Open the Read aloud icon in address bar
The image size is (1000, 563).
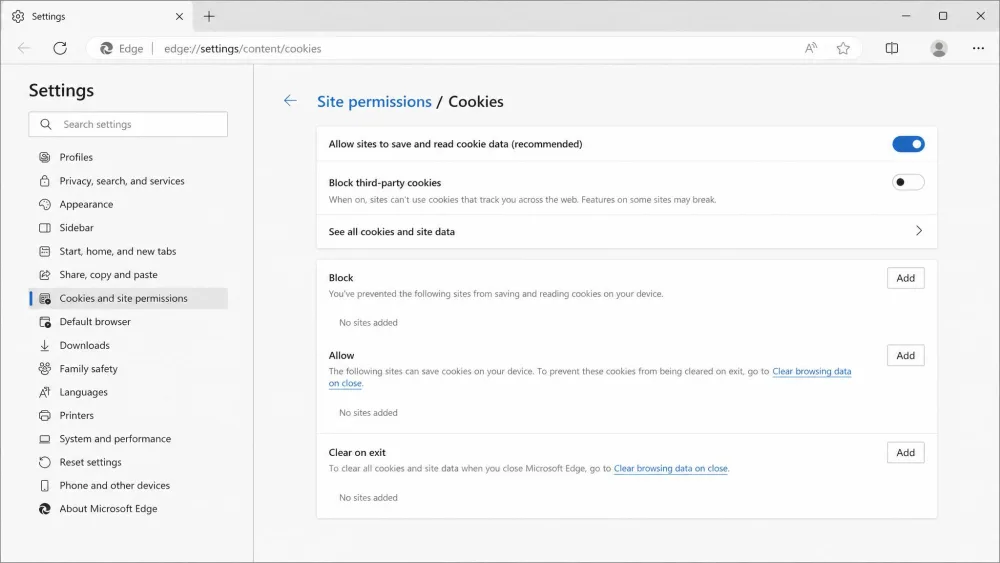click(811, 48)
